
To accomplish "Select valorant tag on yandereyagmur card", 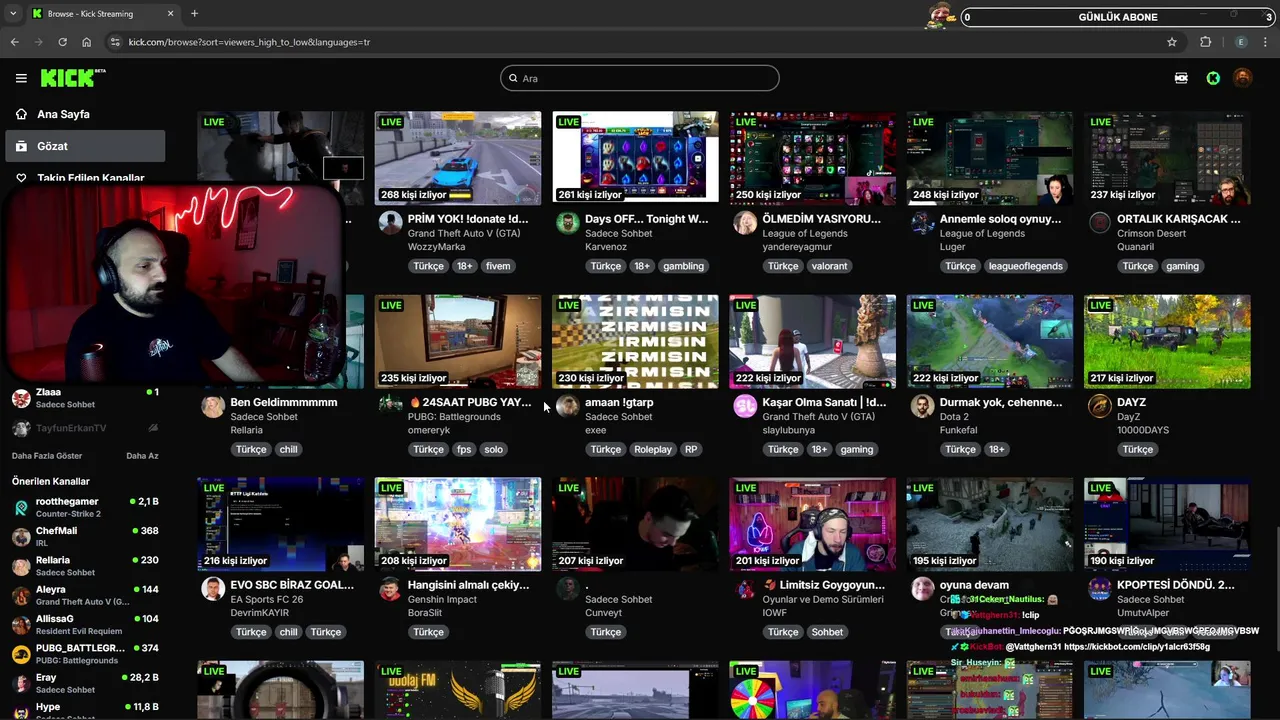I will (x=829, y=266).
